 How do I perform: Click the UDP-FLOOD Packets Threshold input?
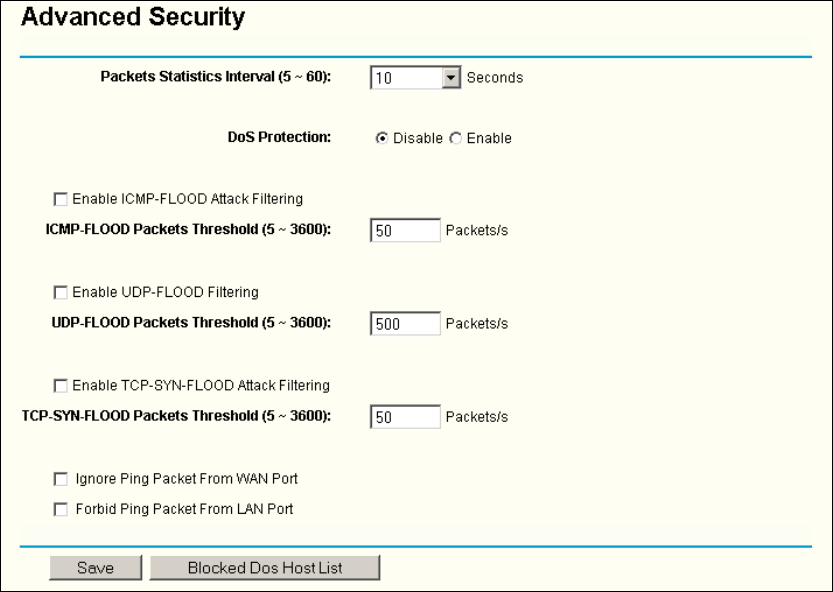404,324
